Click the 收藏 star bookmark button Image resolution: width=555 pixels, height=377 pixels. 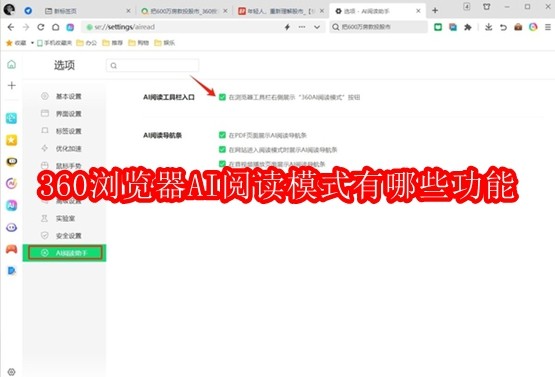click(x=16, y=43)
